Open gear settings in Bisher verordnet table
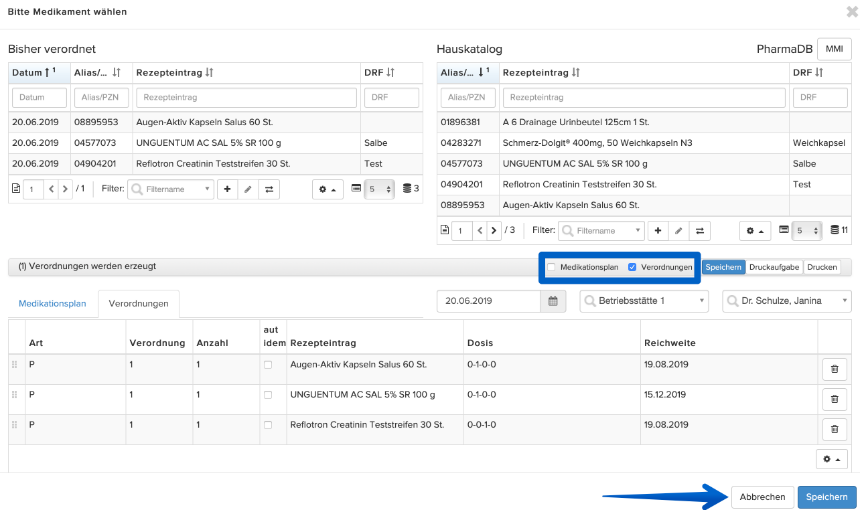860x510 pixels. tap(327, 189)
